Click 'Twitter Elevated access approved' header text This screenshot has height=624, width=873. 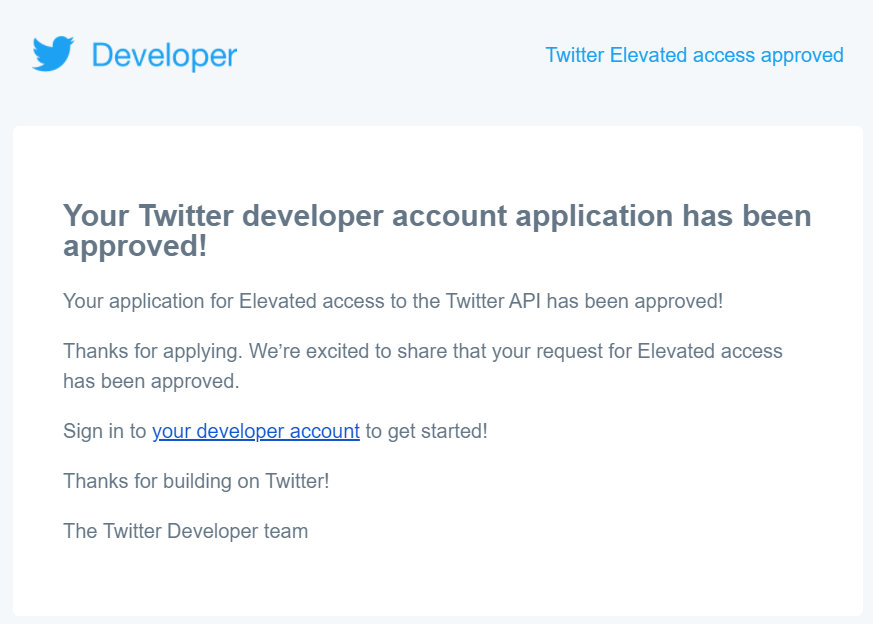(x=694, y=55)
